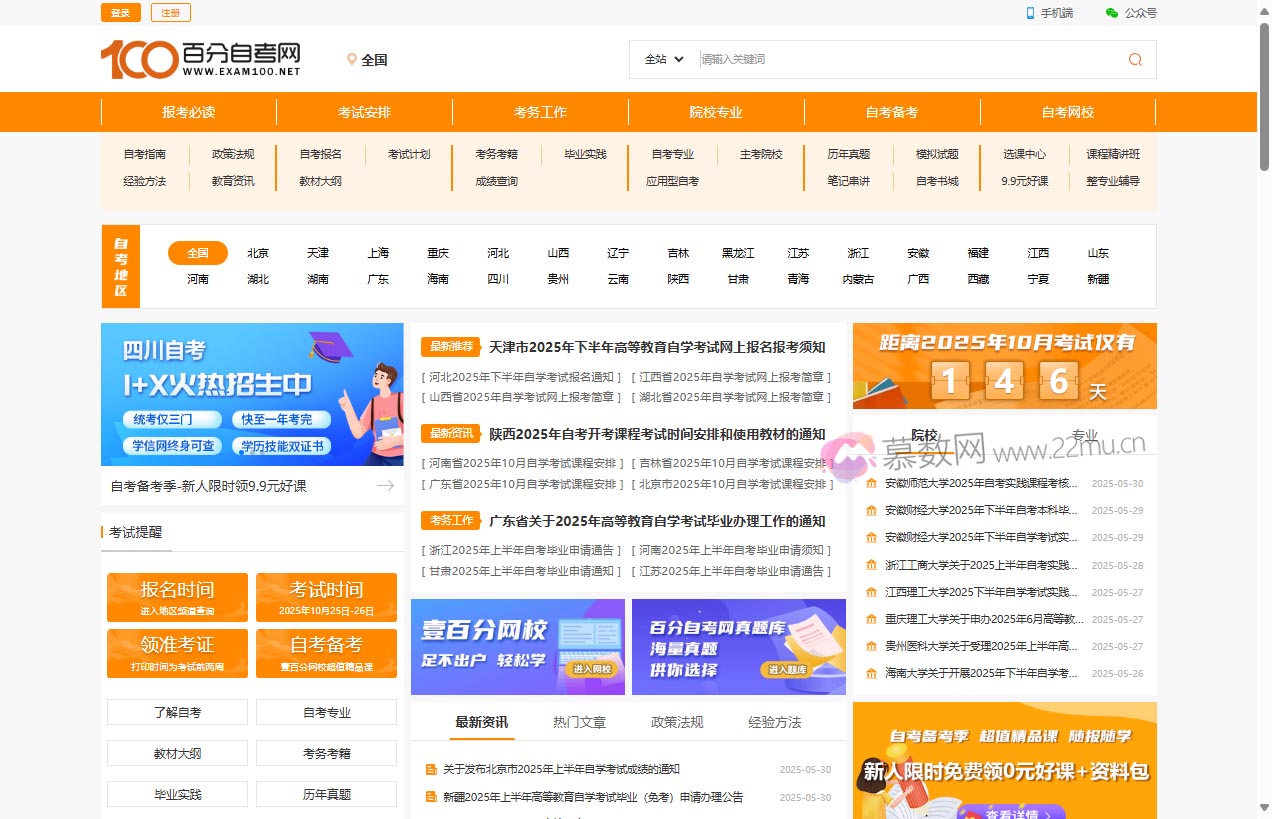Open the WeChat 公众号 icon

pos(1110,13)
